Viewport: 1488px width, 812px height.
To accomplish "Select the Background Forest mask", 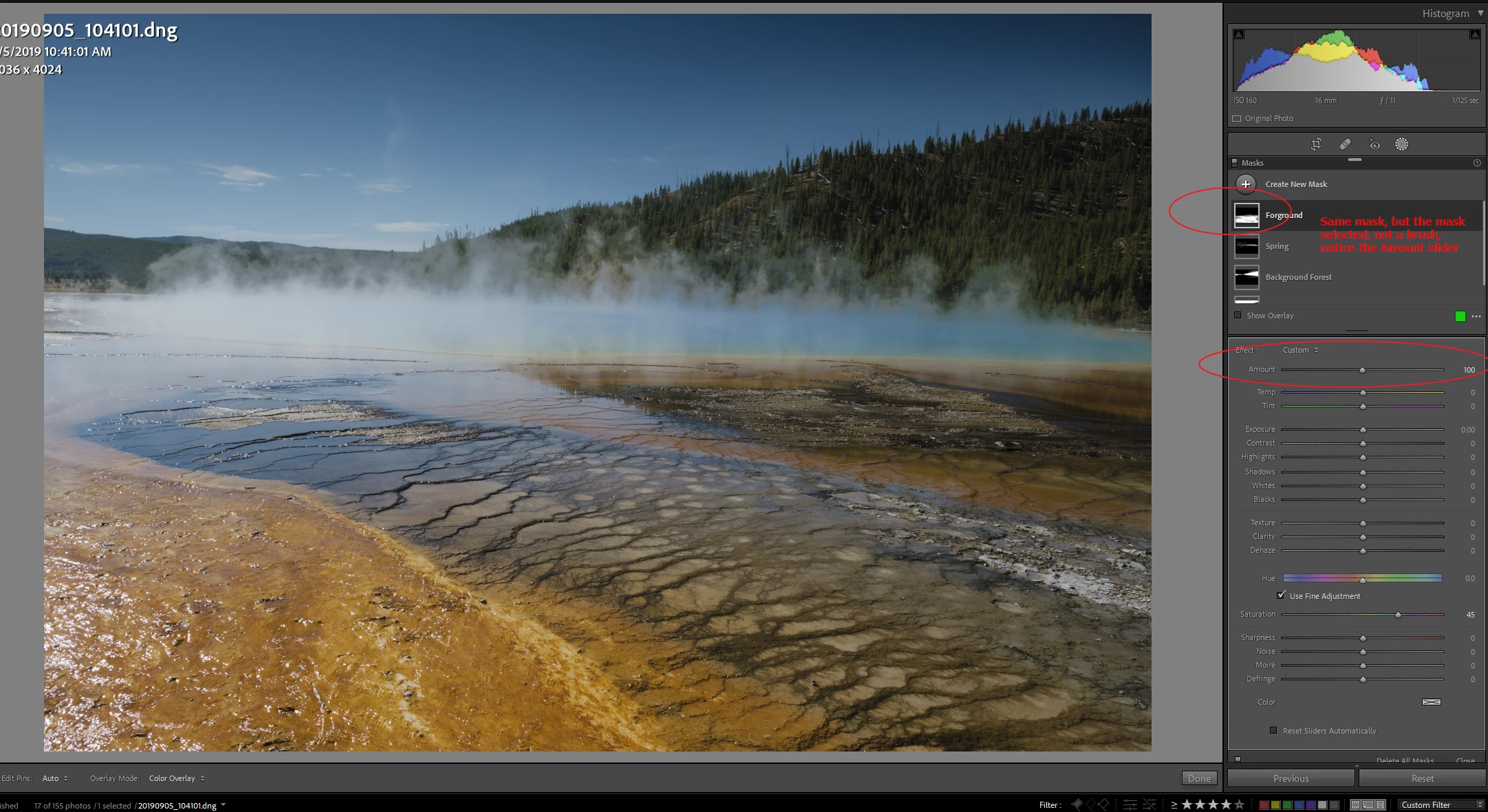I will (1298, 277).
